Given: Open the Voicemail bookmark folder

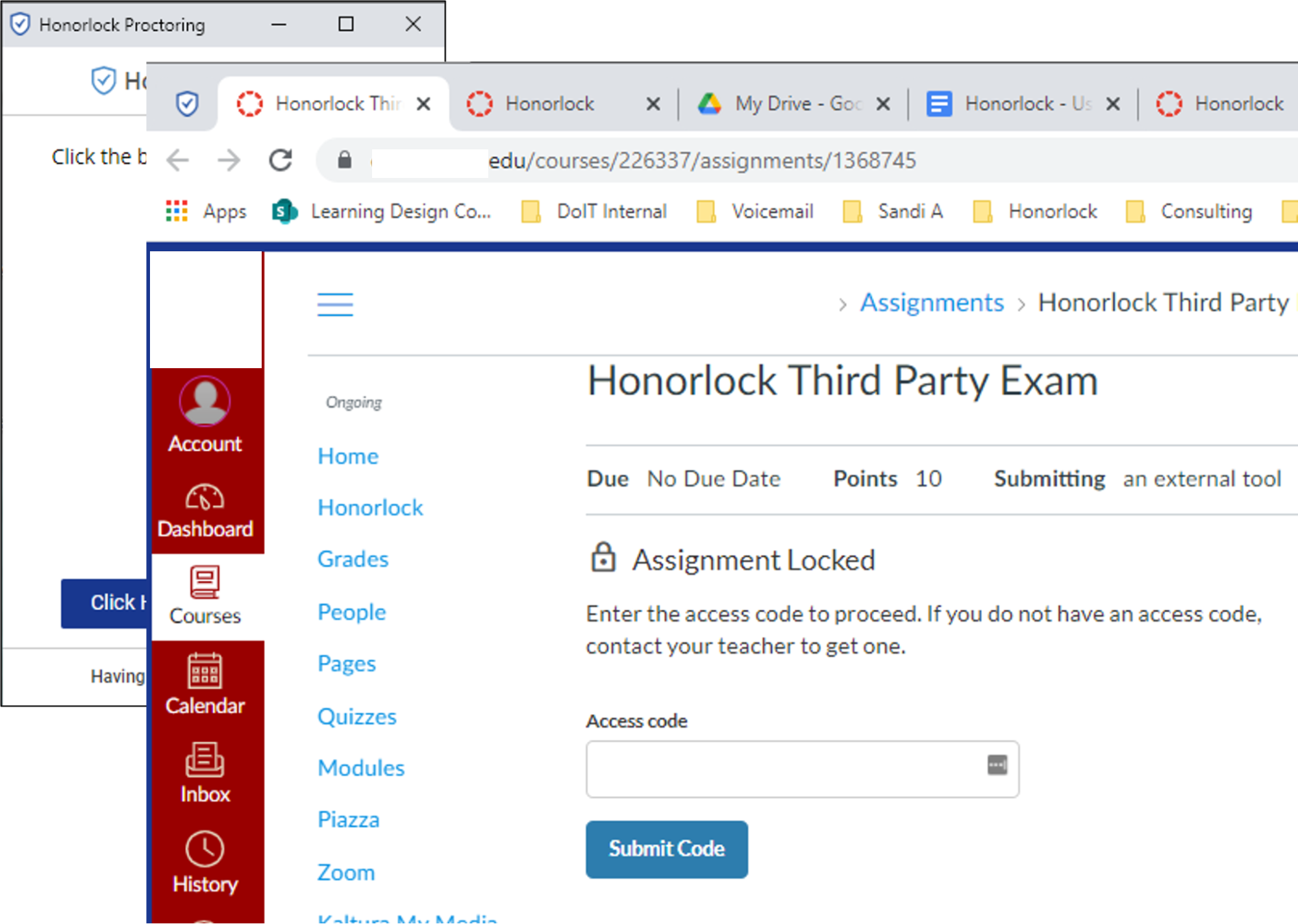Looking at the screenshot, I should (755, 211).
